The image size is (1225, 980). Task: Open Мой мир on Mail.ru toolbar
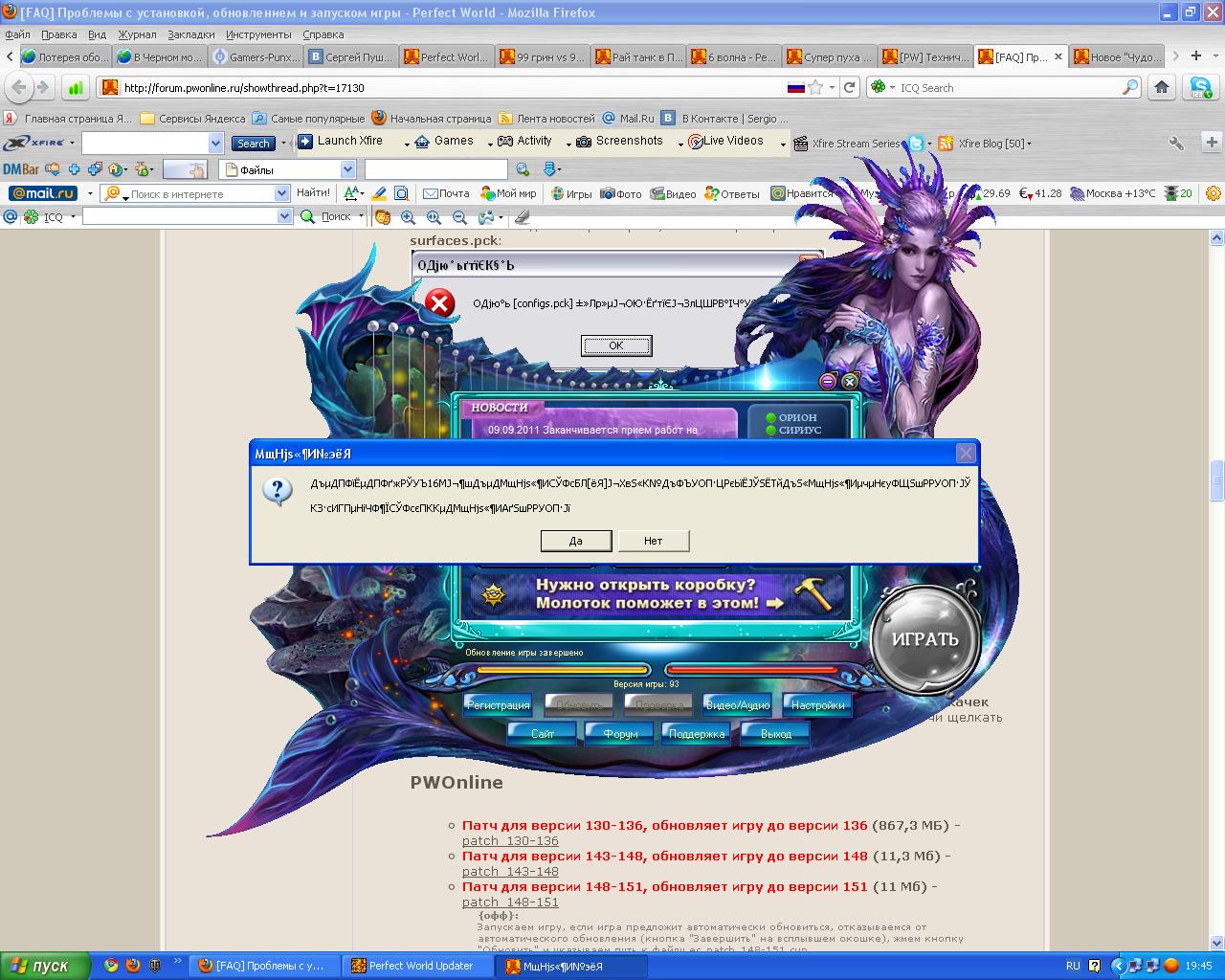[x=508, y=193]
